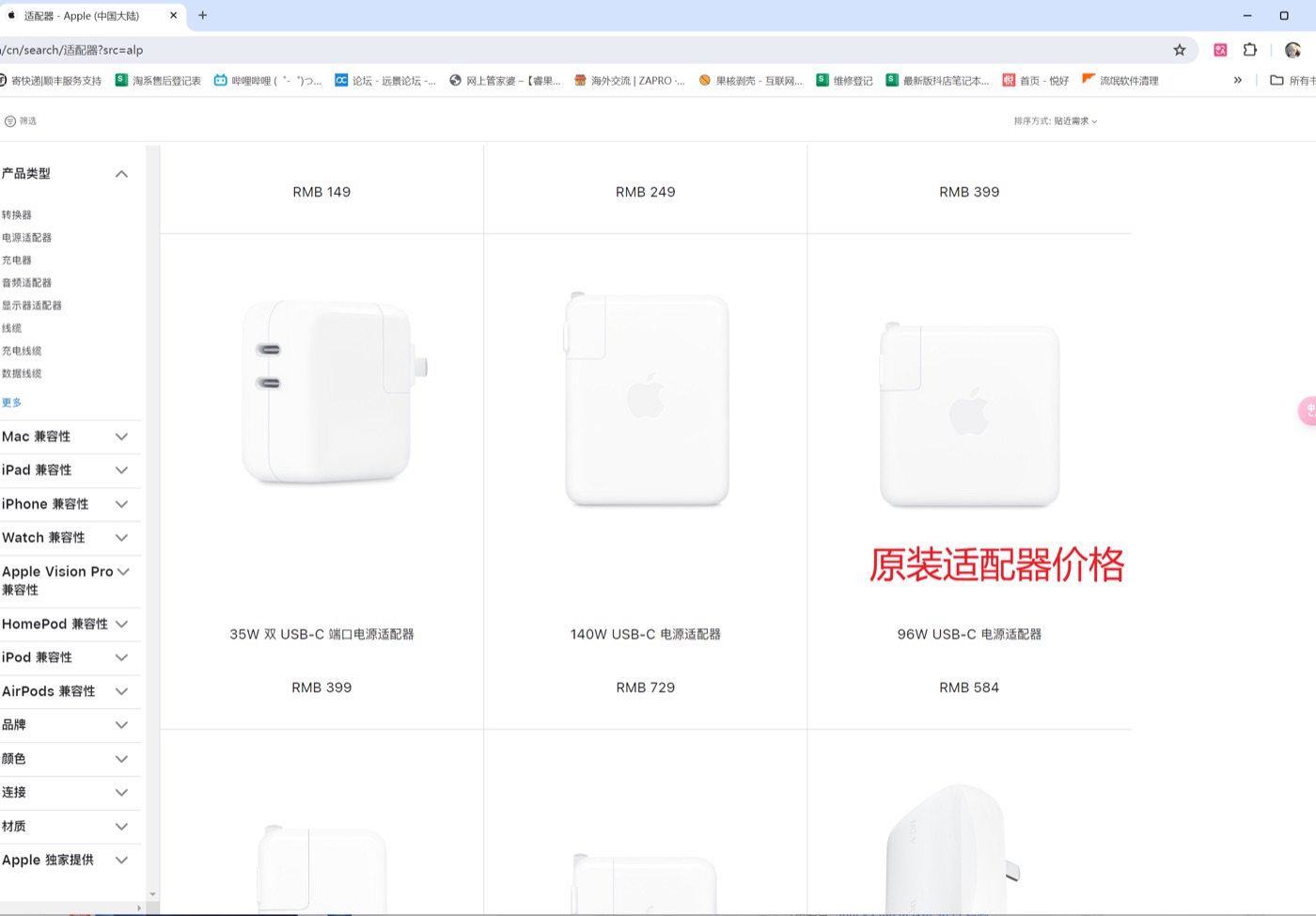Expand the 颜色 filter section
The width and height of the screenshot is (1316, 916).
121,759
